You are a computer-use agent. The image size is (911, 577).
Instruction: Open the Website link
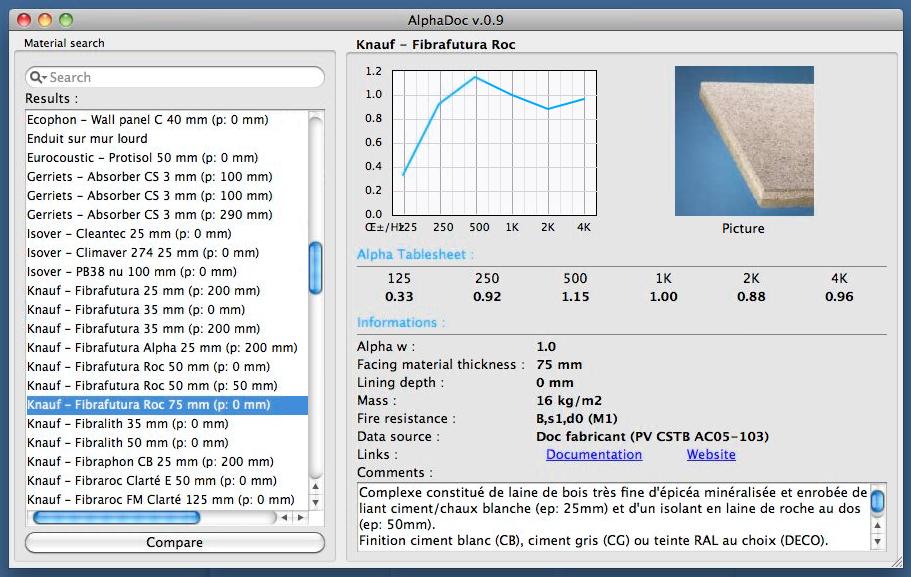(711, 454)
